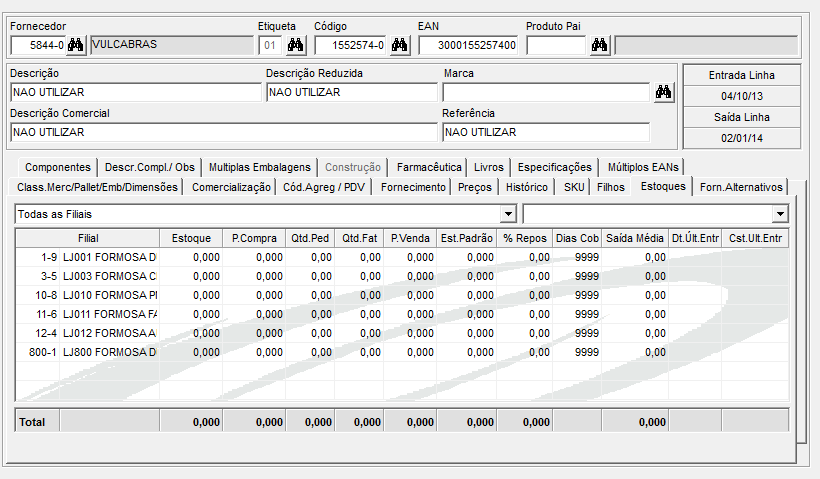Image resolution: width=820 pixels, height=479 pixels.
Task: Open the empty dropdown beside Filiais selector
Action: 780,214
